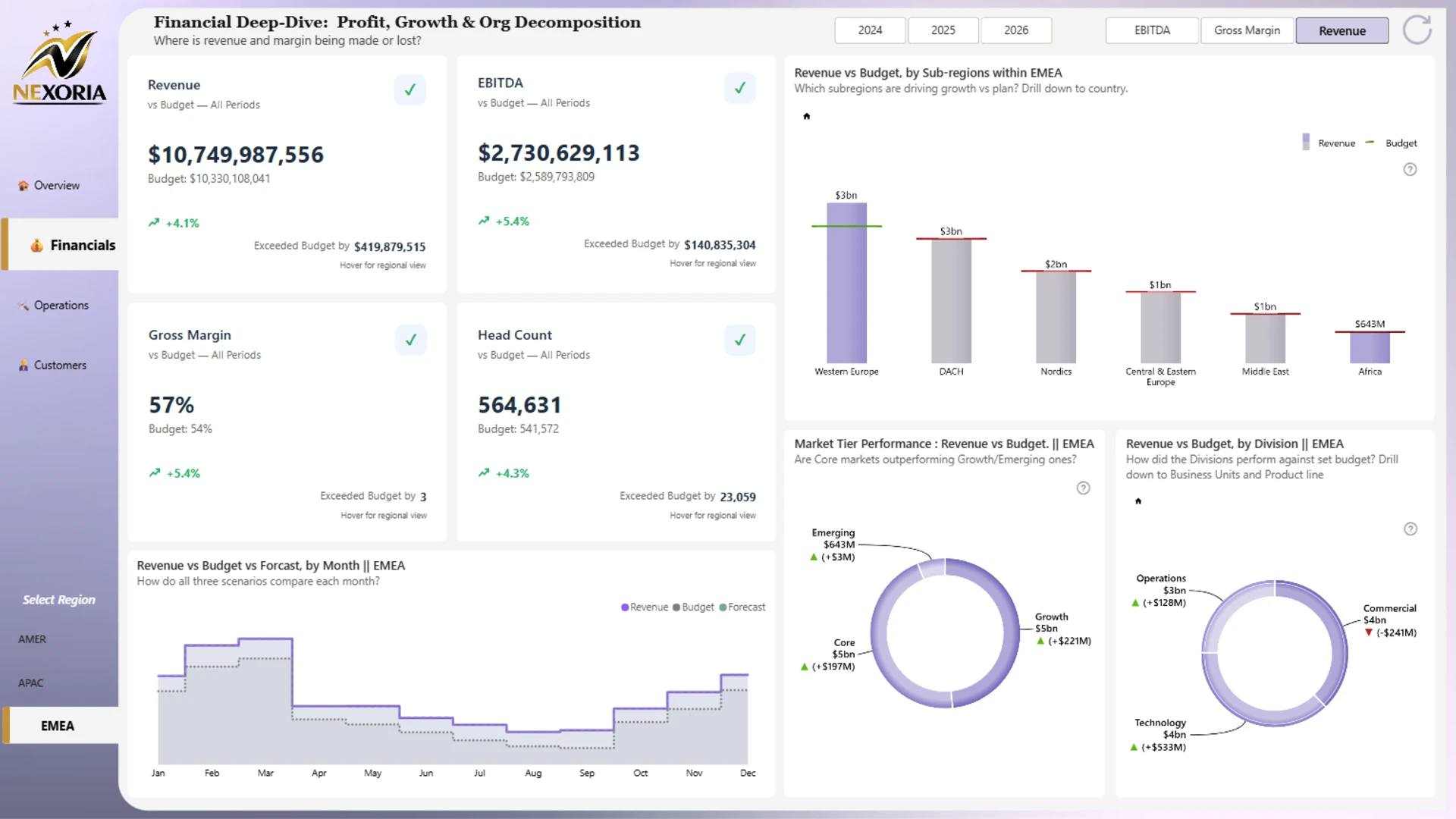Select APAC region
This screenshot has height=819, width=1456.
click(x=31, y=682)
